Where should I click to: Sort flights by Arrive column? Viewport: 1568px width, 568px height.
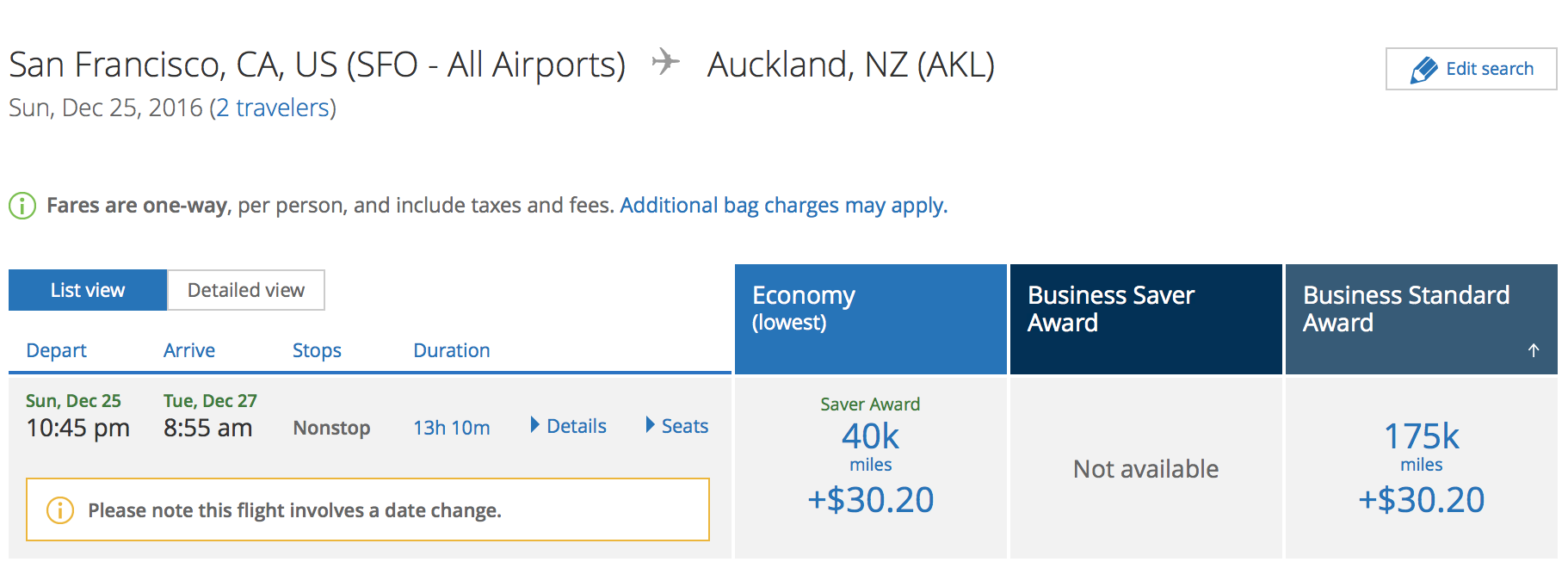pyautogui.click(x=189, y=350)
